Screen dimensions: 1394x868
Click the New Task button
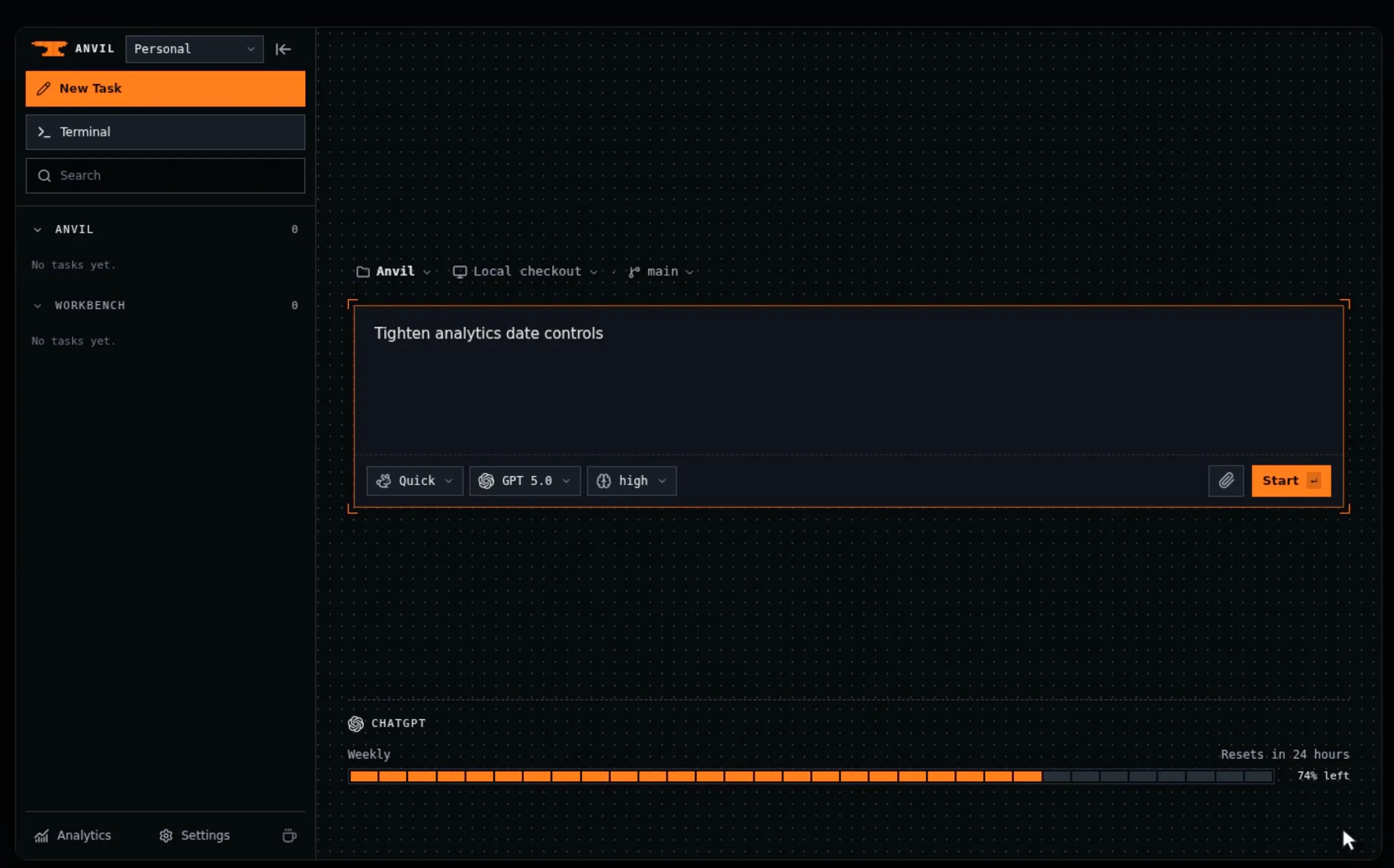pos(165,88)
